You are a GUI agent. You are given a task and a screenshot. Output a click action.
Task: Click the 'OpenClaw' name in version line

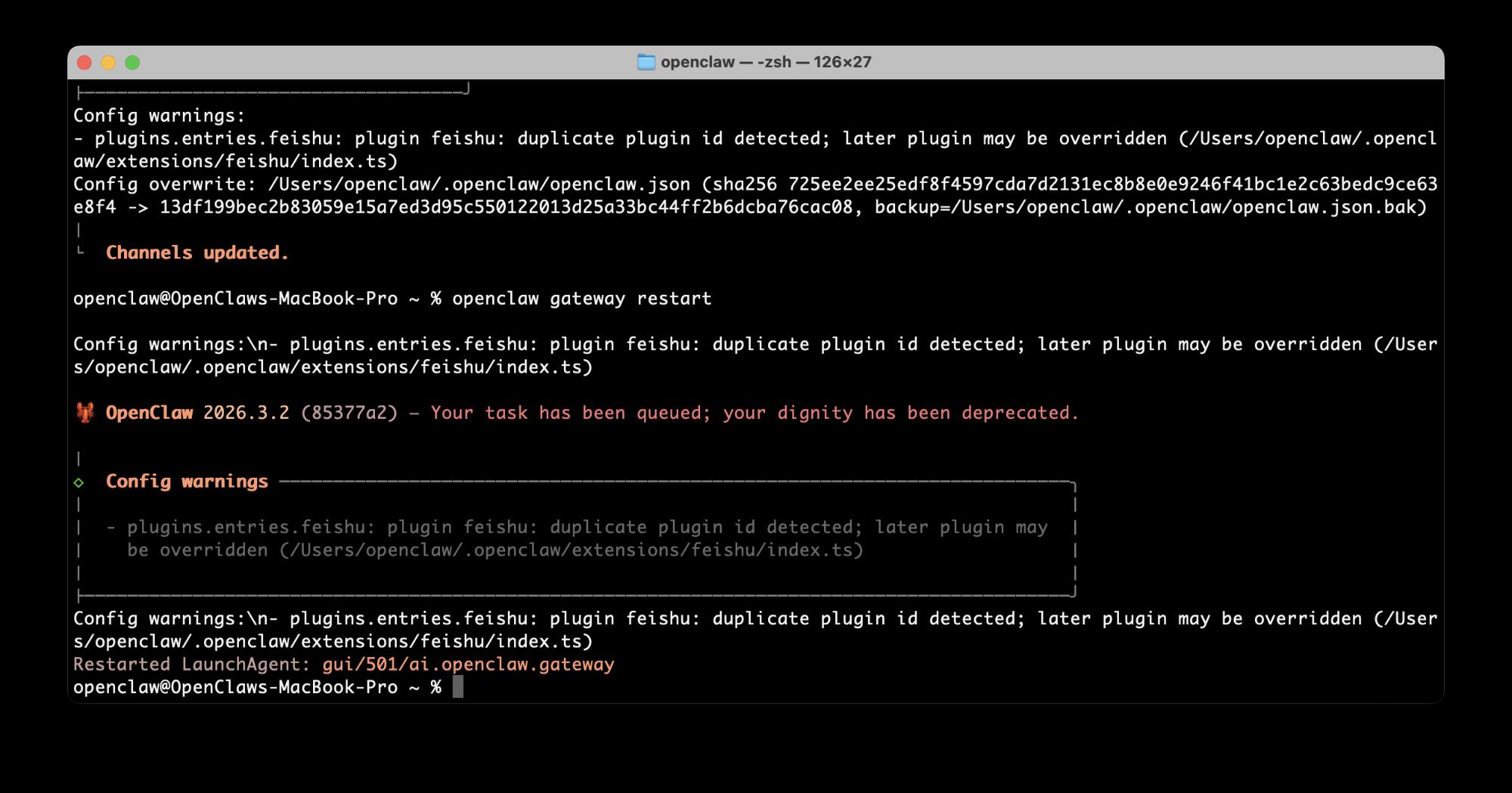pyautogui.click(x=149, y=413)
